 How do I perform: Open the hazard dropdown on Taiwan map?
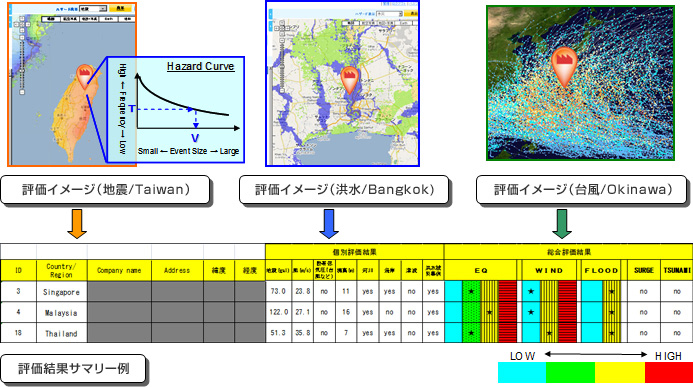[93, 9]
